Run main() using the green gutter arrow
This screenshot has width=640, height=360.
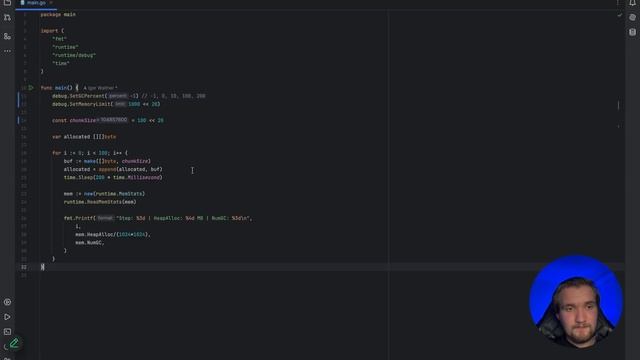click(x=31, y=88)
